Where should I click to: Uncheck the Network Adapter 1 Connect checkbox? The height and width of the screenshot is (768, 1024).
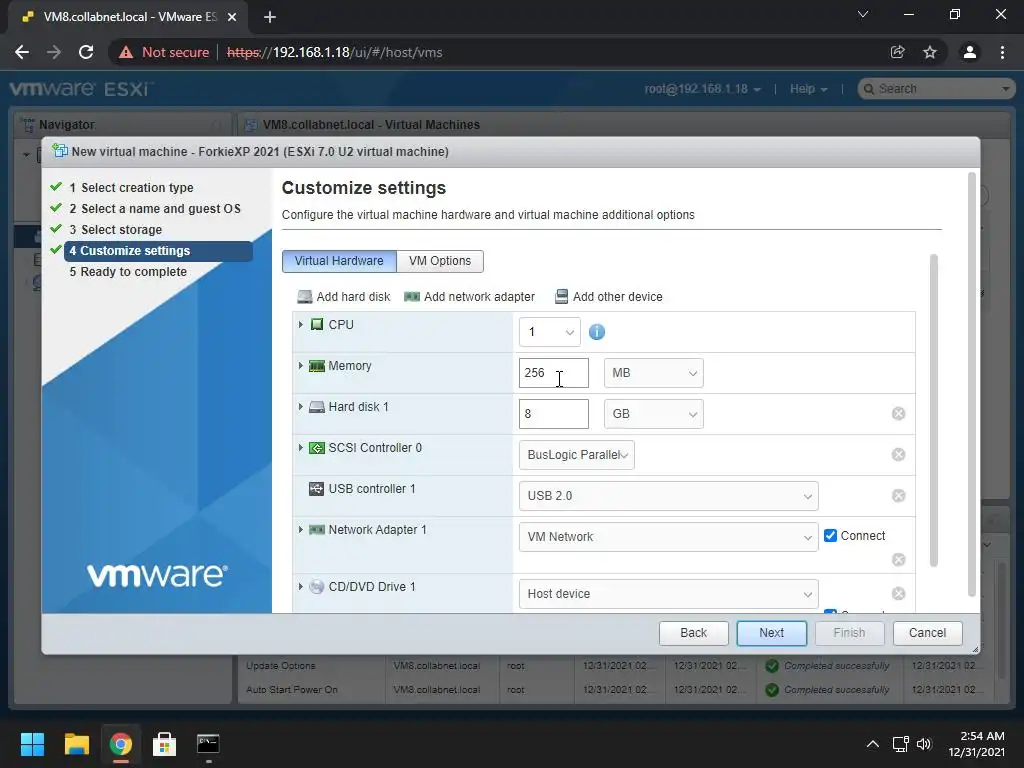(830, 536)
